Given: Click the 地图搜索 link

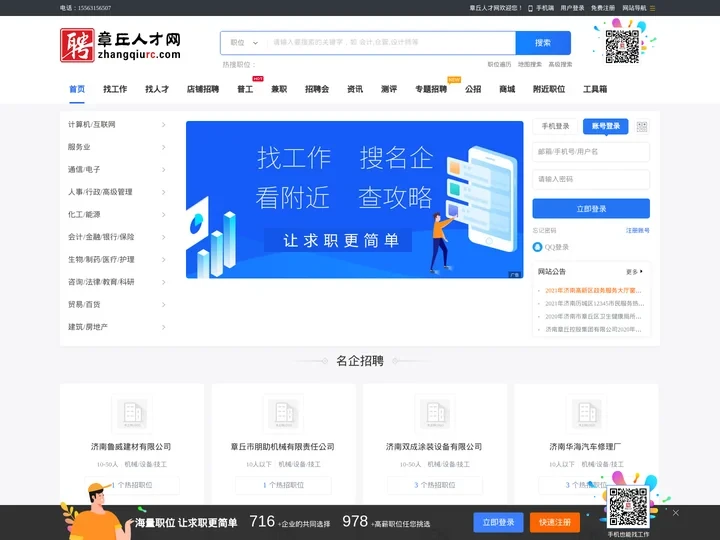Looking at the screenshot, I should pos(530,64).
